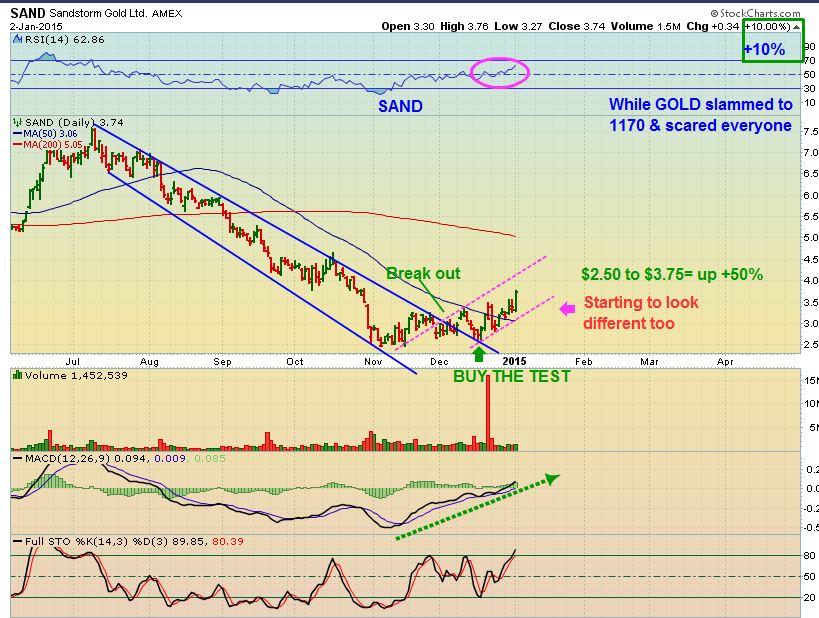This screenshot has height=618, width=819.
Task: Click the 2-Jan-2015 date label
Action: point(36,26)
